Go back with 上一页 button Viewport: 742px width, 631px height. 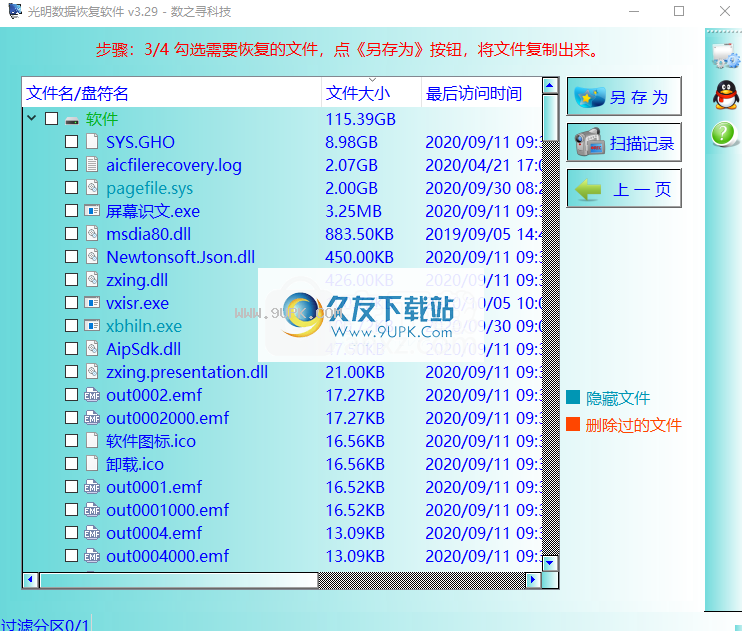tap(624, 188)
